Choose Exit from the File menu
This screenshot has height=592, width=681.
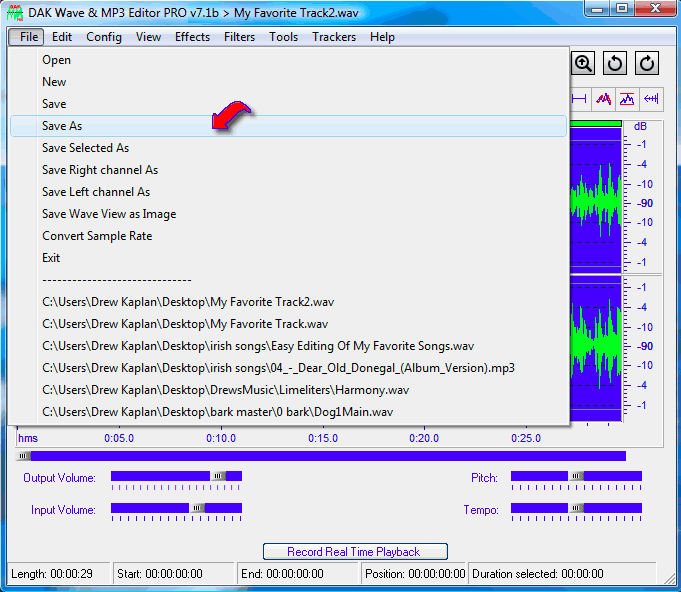(x=288, y=258)
